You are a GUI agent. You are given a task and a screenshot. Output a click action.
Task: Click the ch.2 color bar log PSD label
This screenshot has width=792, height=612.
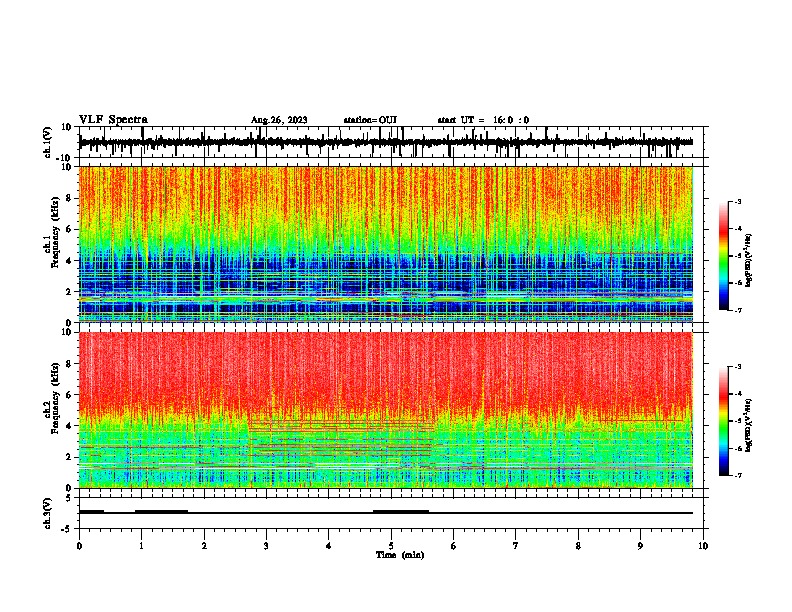click(748, 426)
